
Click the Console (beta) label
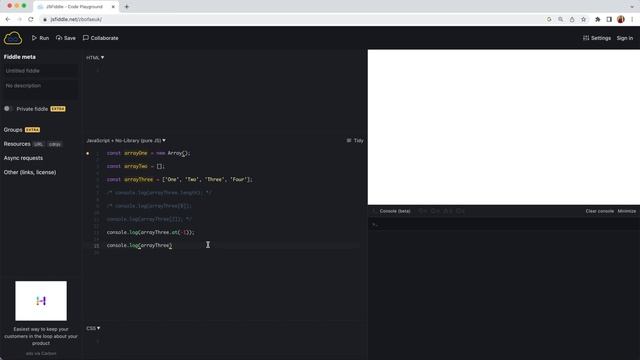pyautogui.click(x=395, y=211)
